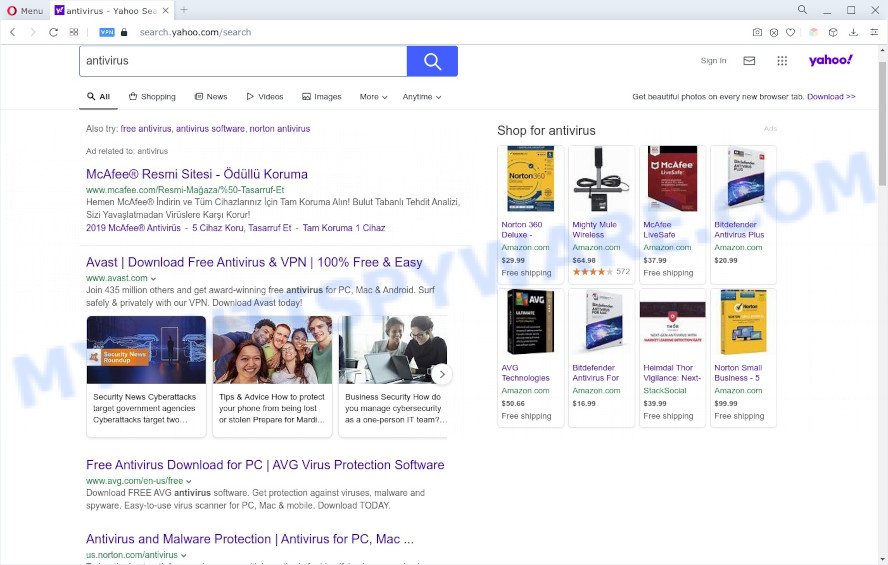Open the Yahoo apps grid icon
Image resolution: width=888 pixels, height=565 pixels.
[782, 61]
